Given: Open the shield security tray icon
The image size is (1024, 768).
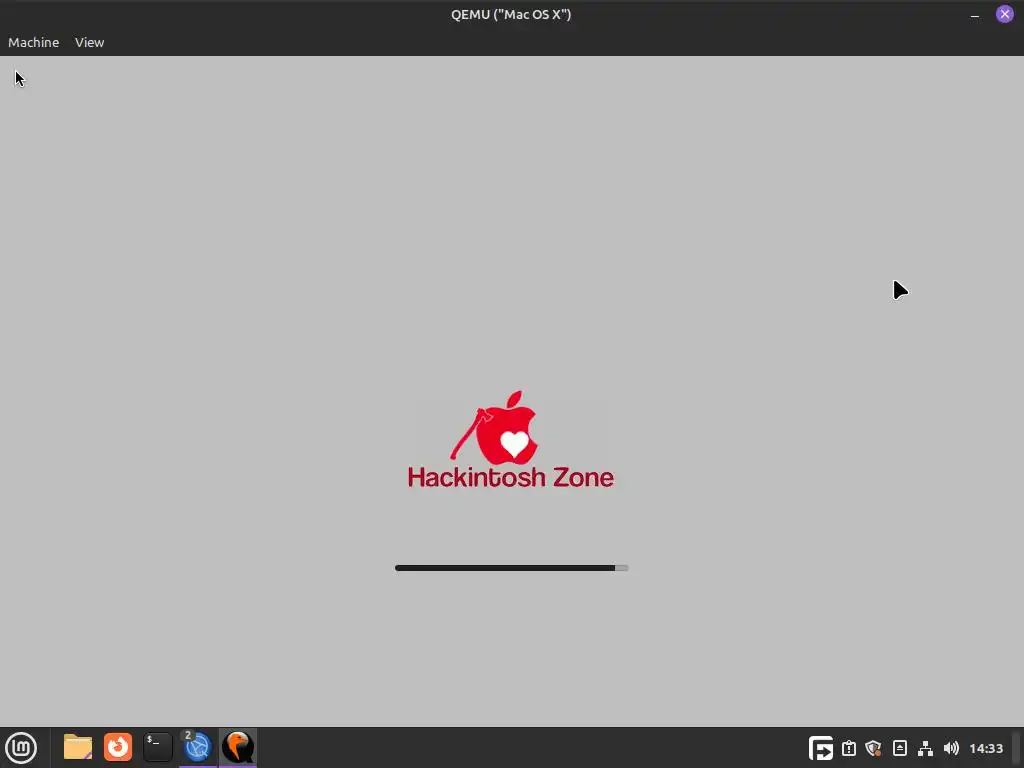Looking at the screenshot, I should (x=874, y=748).
